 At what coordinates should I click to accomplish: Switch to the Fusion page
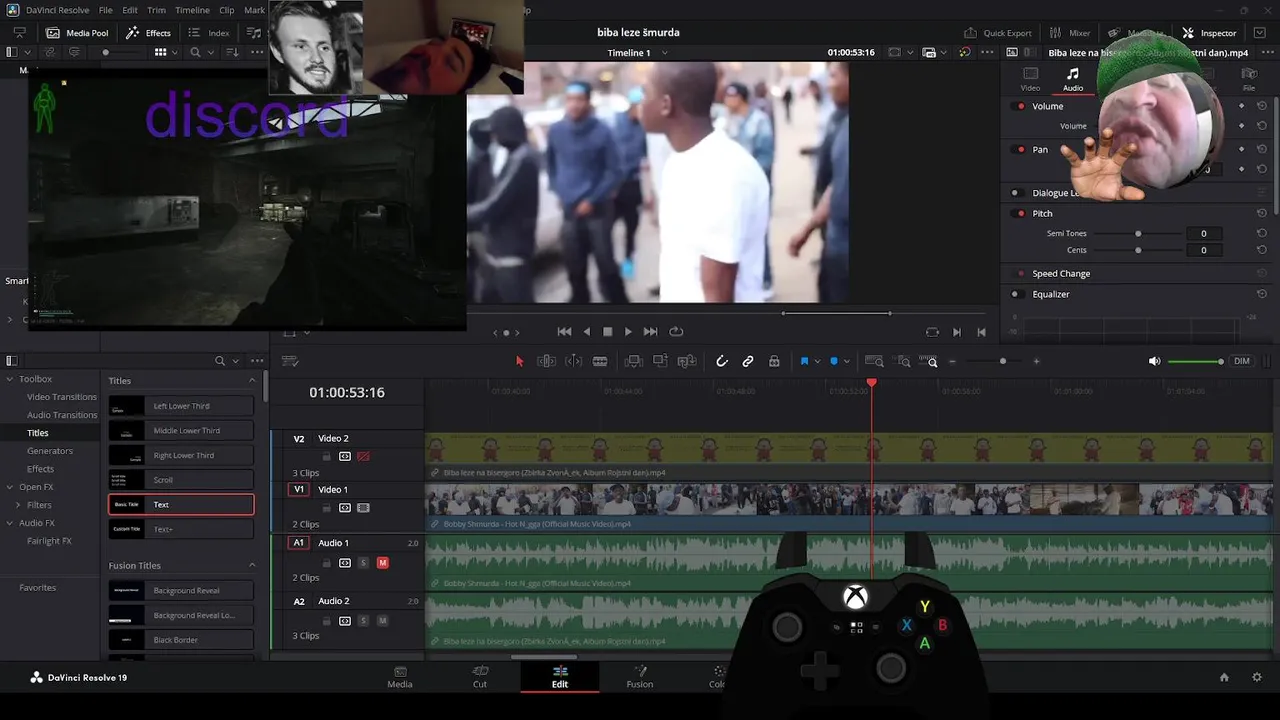click(x=640, y=677)
